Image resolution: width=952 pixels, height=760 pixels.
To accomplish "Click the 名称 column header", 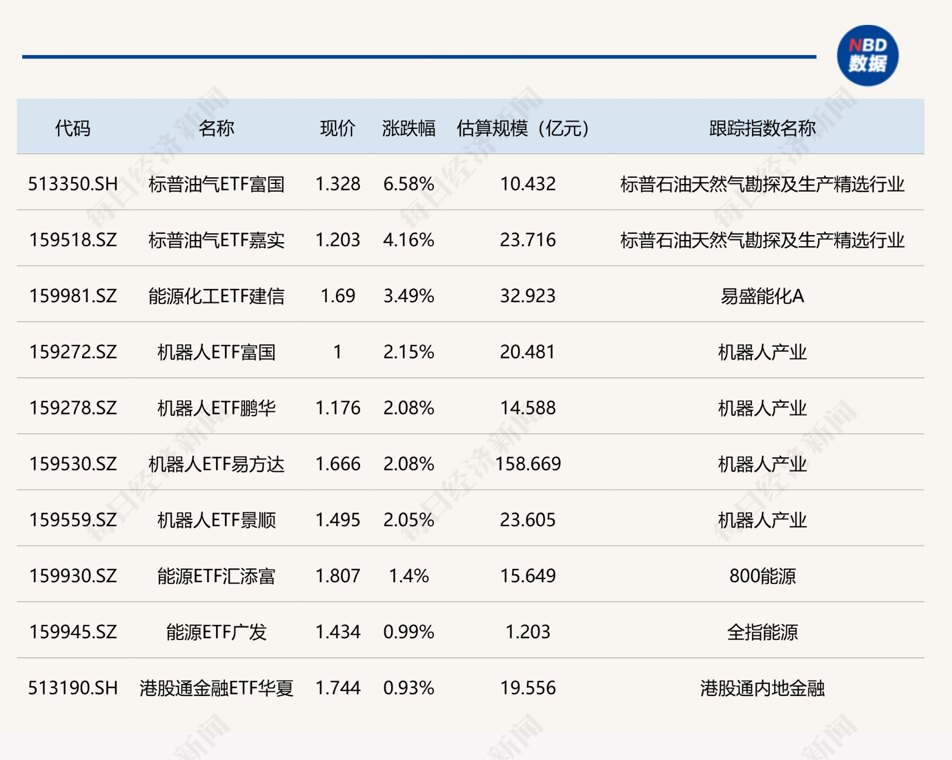I will coord(216,128).
